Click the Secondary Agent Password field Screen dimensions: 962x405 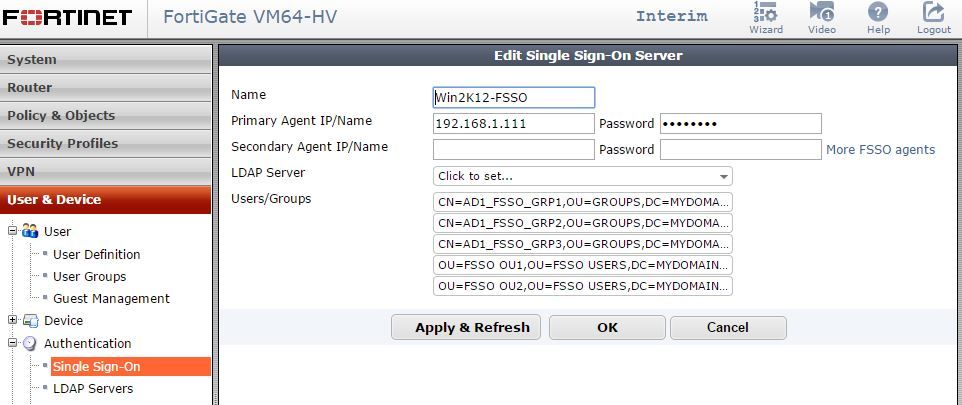coord(740,150)
